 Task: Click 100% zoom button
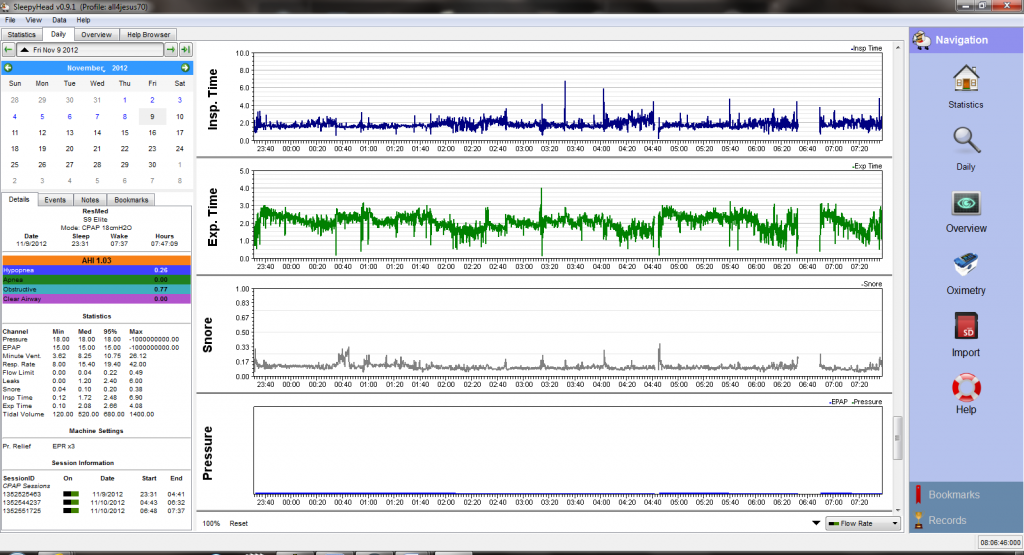[x=211, y=524]
